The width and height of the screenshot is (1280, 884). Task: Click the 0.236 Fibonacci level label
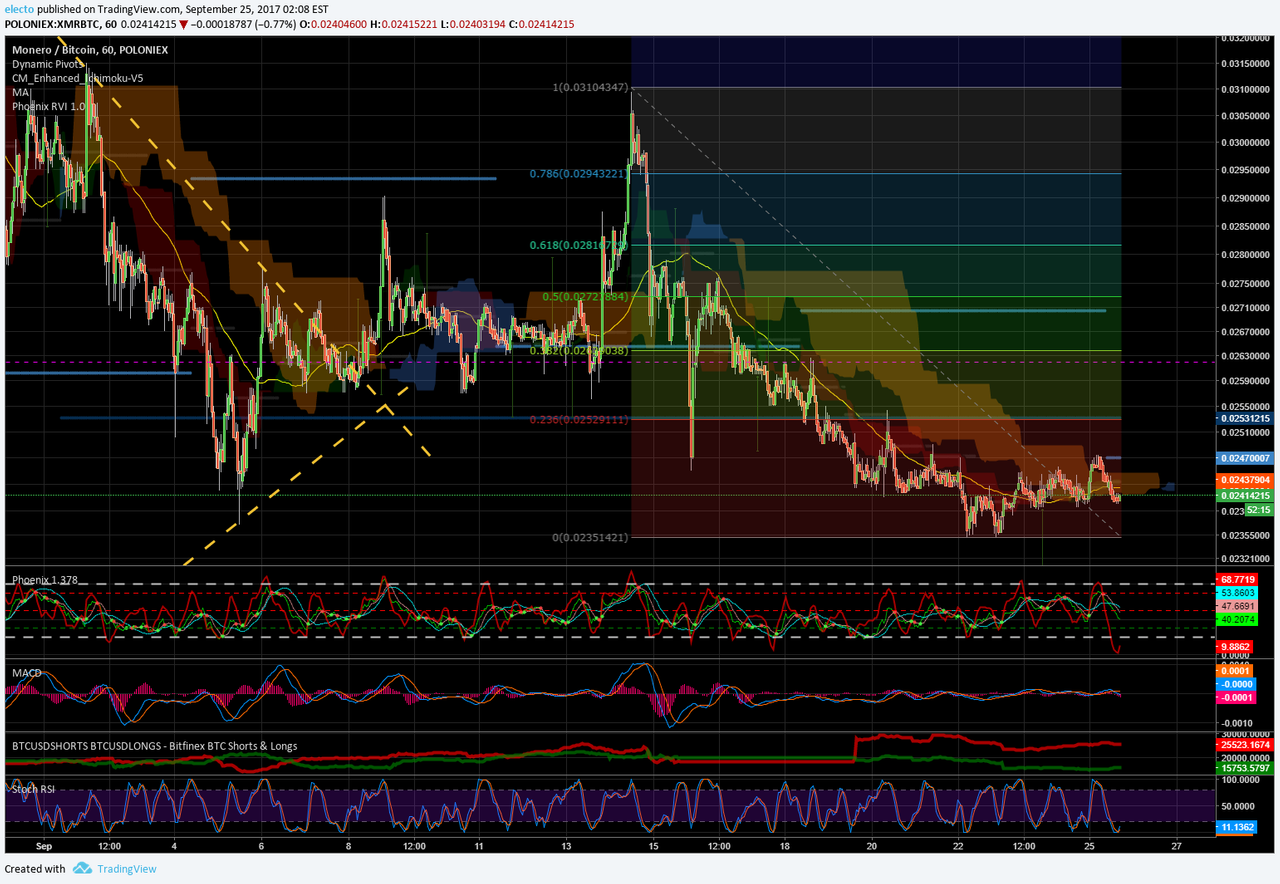[578, 420]
